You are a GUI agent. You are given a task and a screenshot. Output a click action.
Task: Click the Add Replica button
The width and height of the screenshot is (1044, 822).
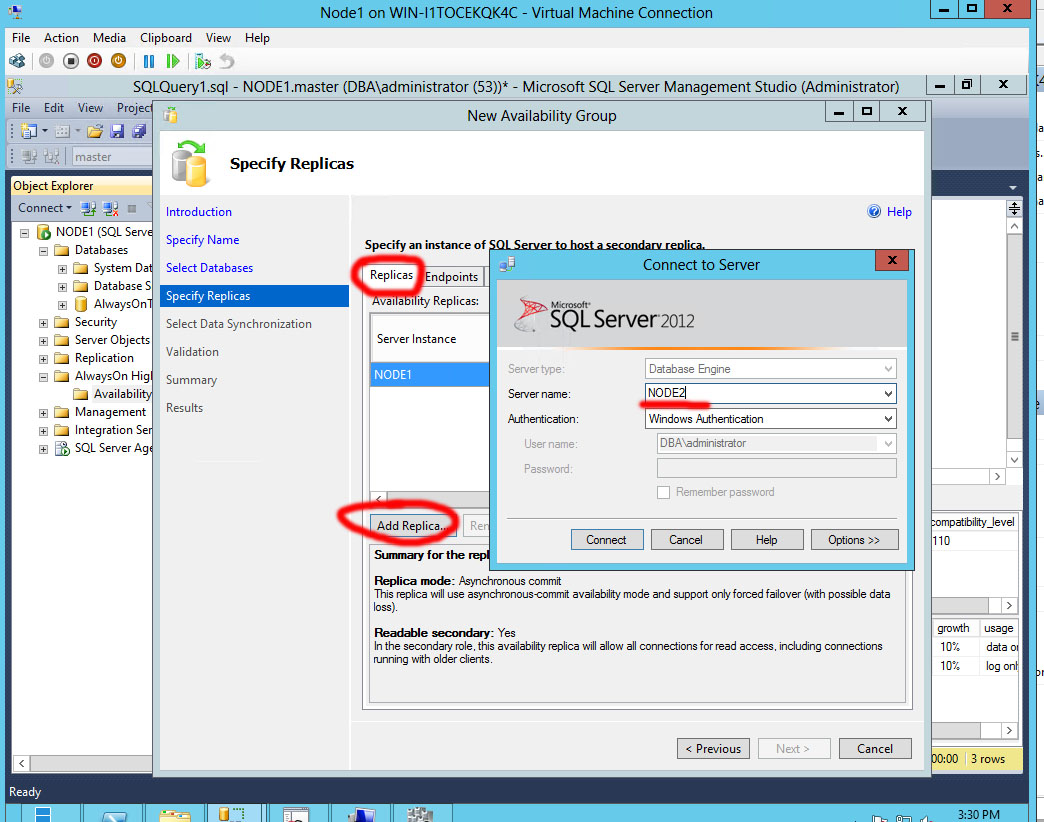(x=412, y=524)
